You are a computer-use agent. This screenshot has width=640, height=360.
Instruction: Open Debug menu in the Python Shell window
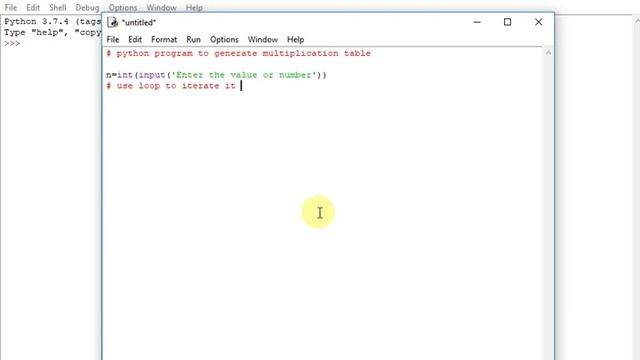click(x=87, y=8)
